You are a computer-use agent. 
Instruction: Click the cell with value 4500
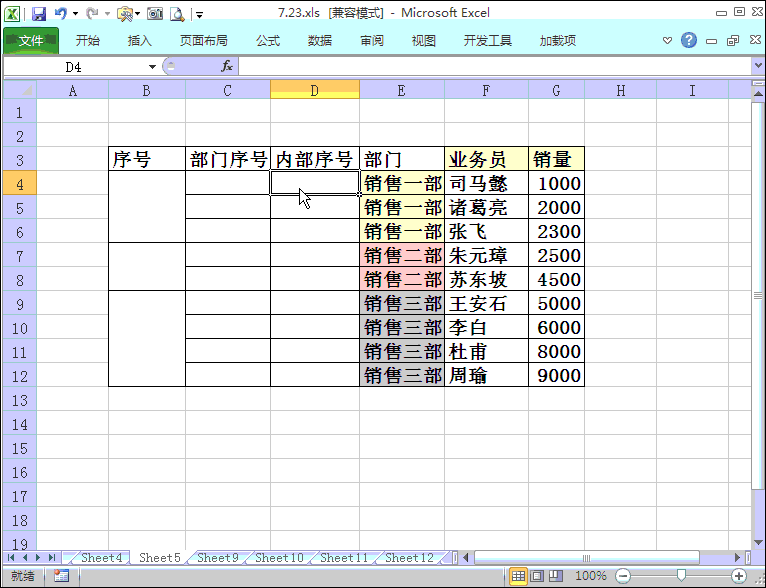click(556, 279)
